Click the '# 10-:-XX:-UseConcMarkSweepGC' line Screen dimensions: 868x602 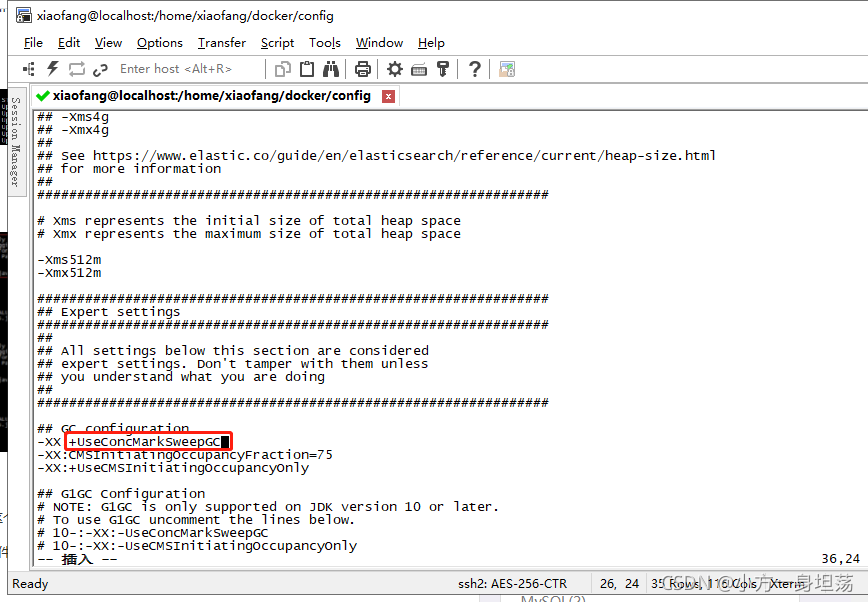coord(153,533)
